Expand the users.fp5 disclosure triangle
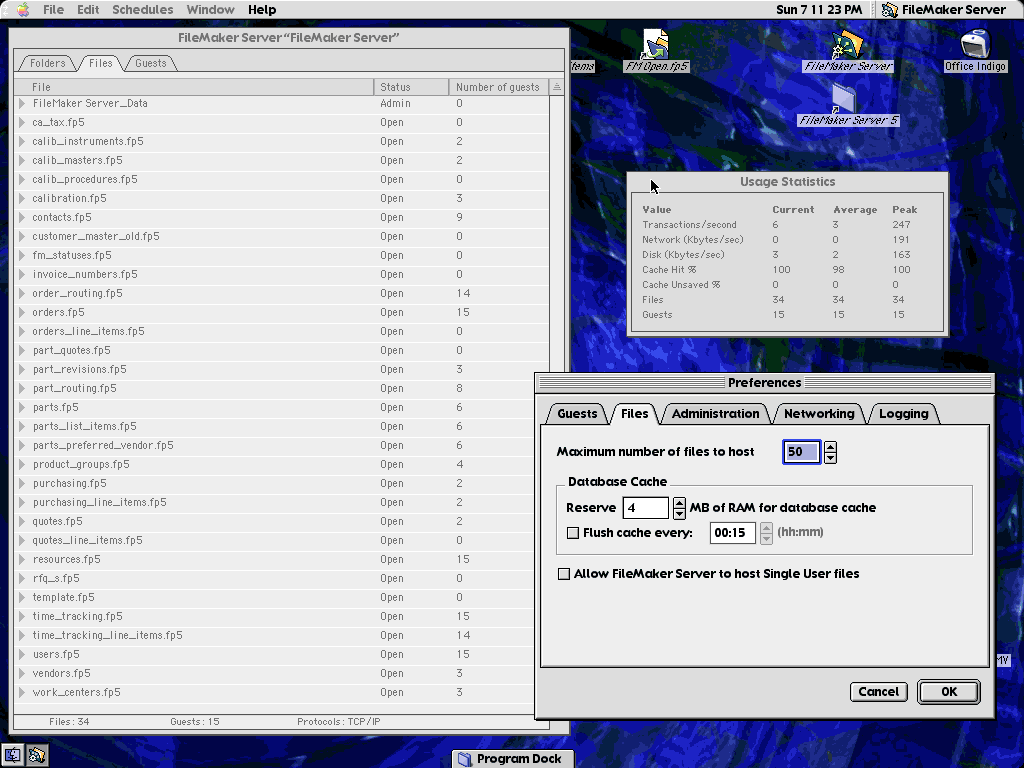 pyautogui.click(x=22, y=654)
